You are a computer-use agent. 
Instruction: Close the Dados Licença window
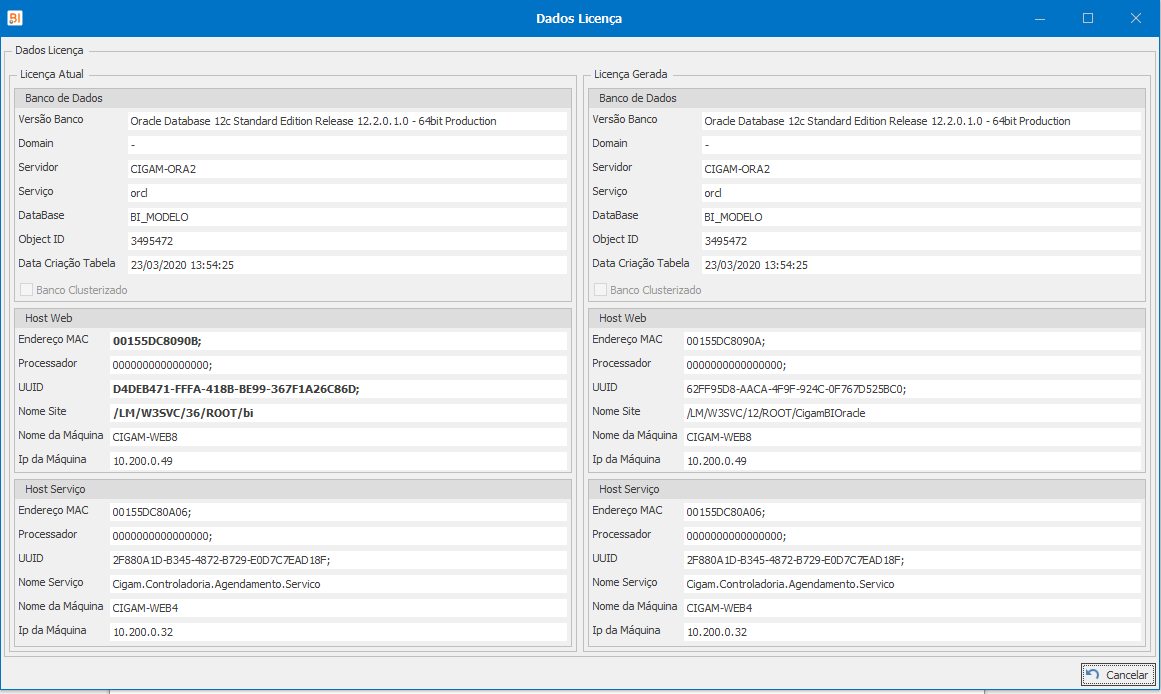point(1136,18)
